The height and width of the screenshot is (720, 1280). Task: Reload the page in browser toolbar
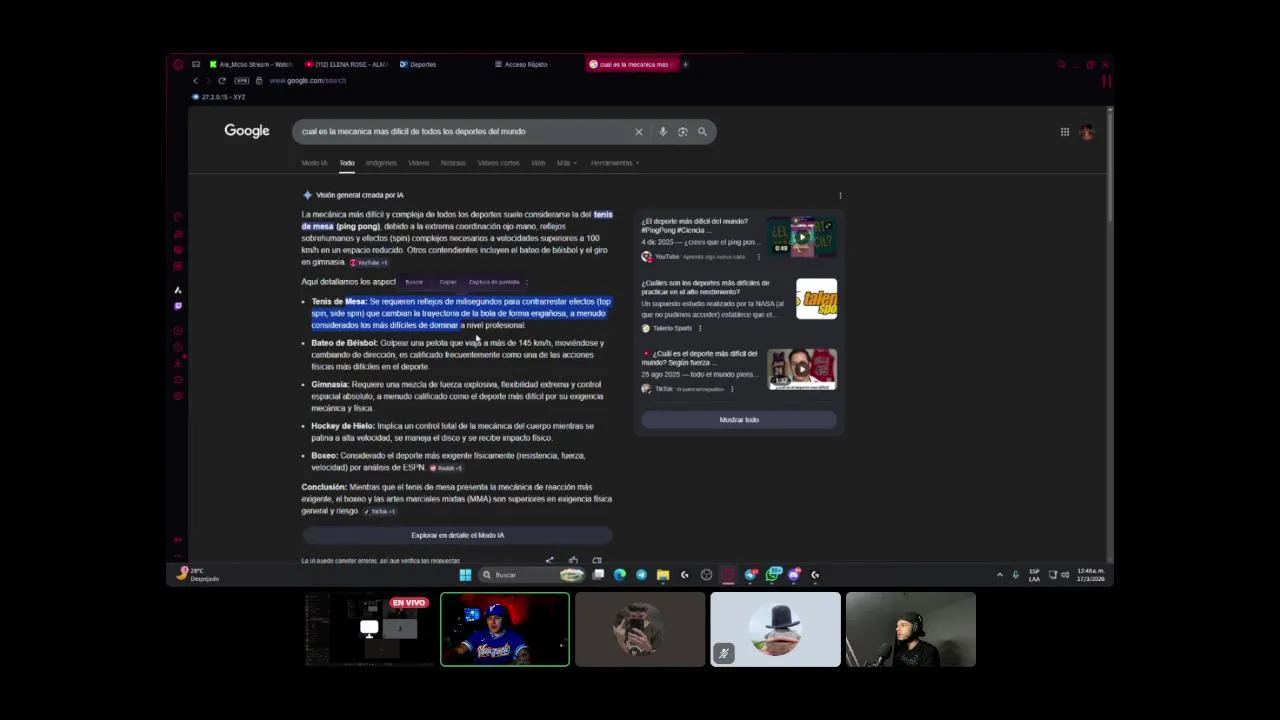click(x=221, y=80)
